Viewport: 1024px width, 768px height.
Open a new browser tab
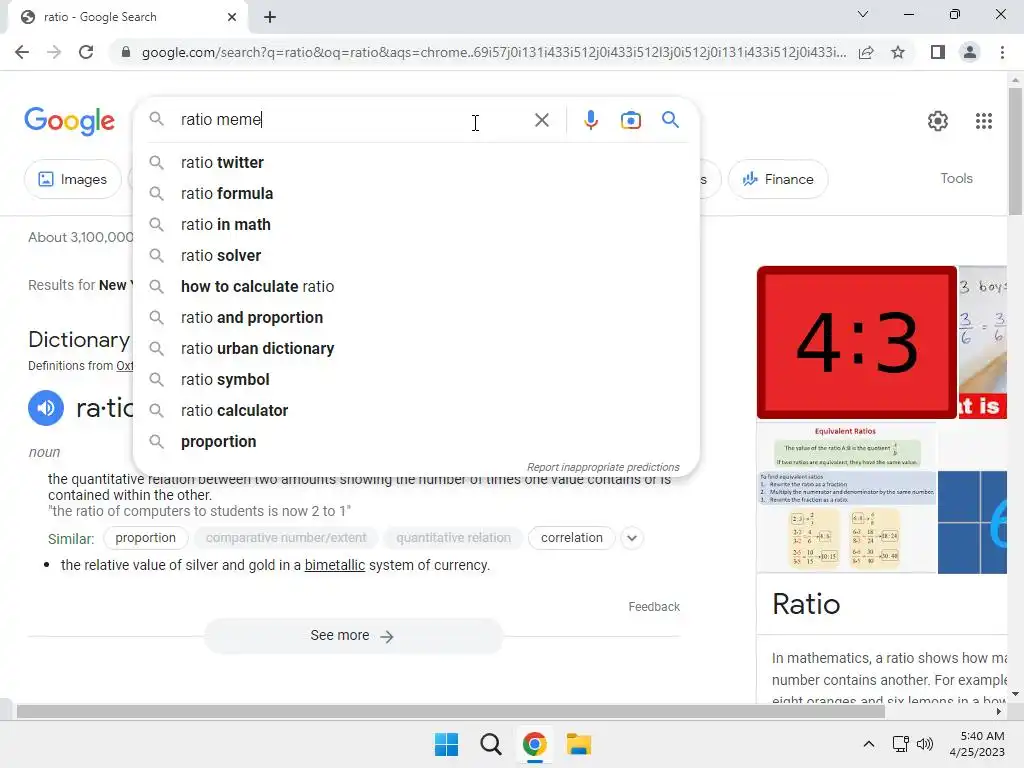tap(270, 17)
